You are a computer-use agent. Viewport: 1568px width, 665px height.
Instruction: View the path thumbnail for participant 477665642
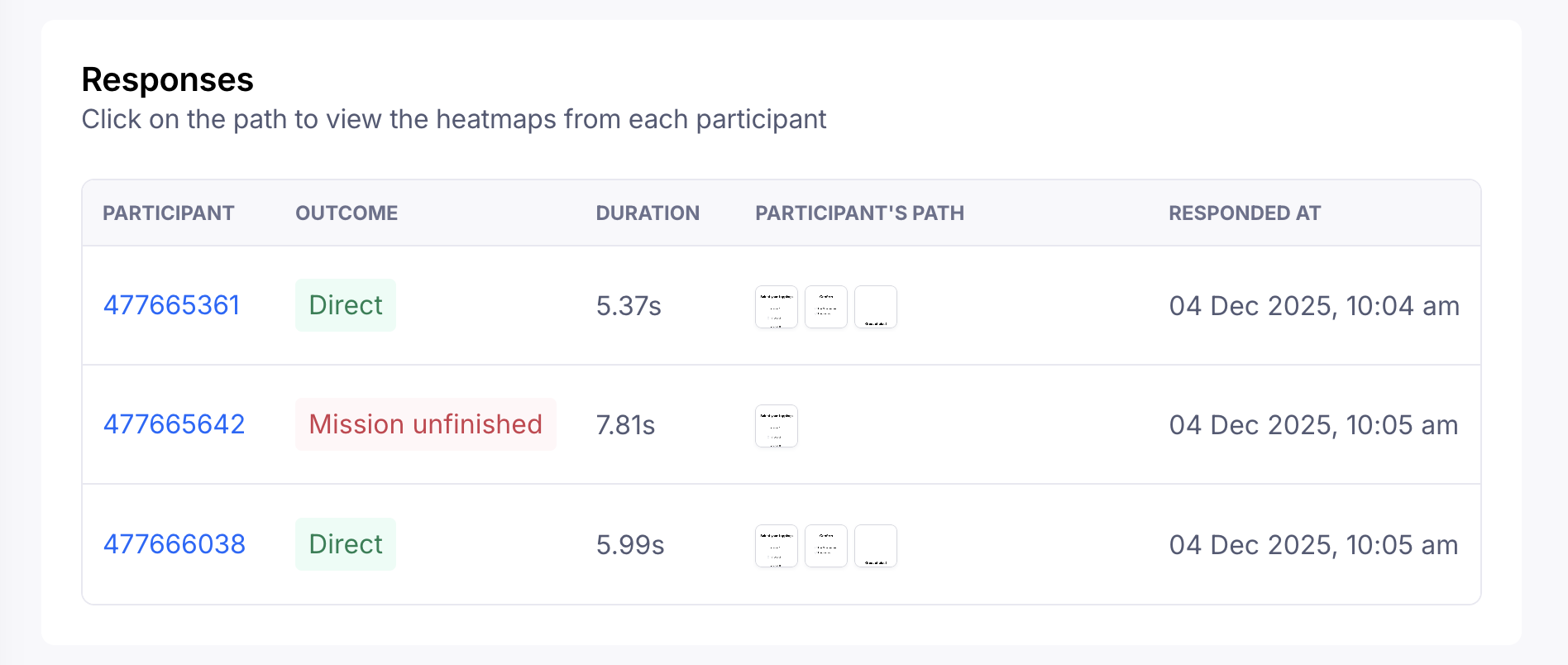(x=777, y=426)
